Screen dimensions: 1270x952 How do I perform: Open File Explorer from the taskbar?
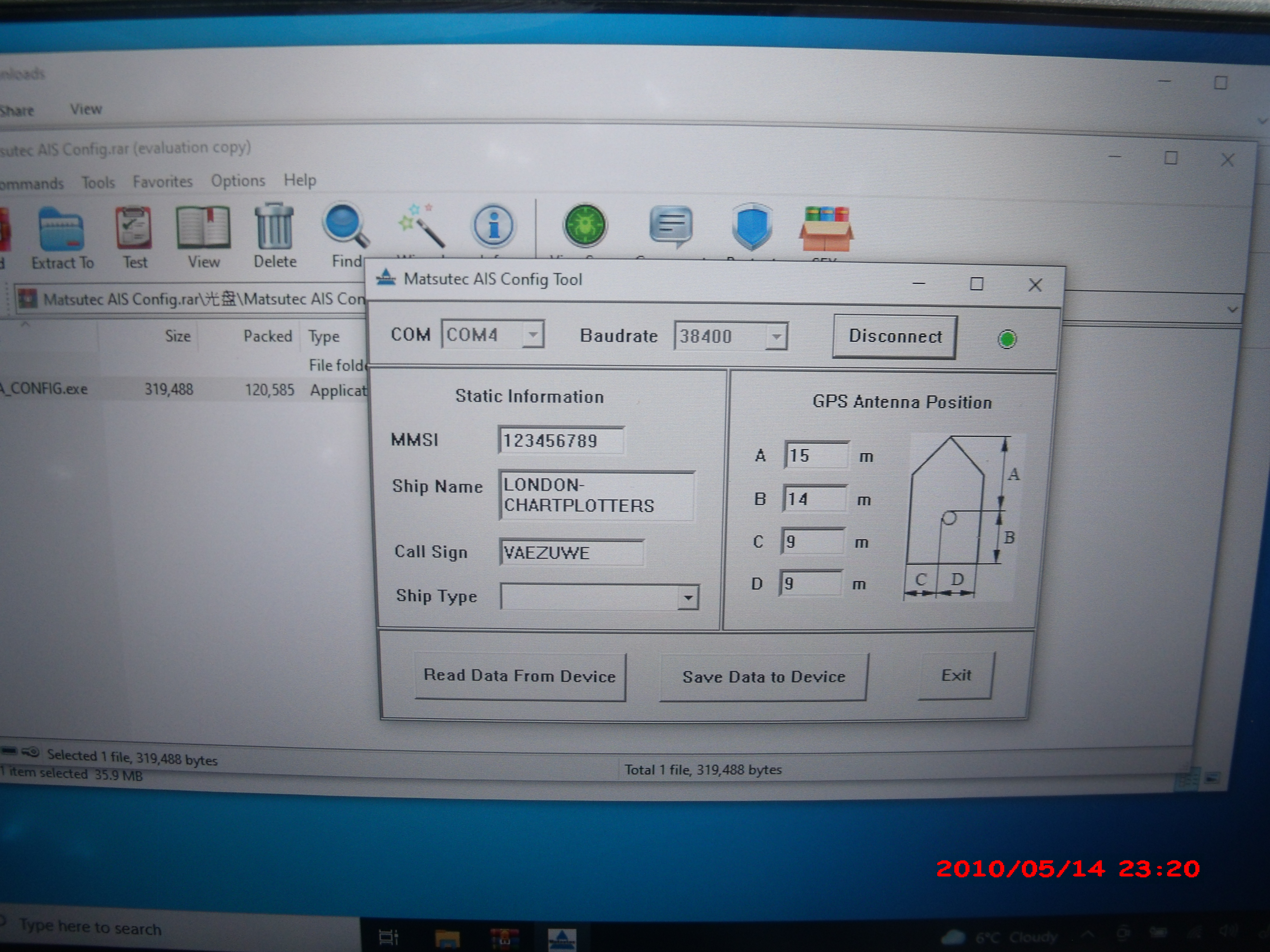point(447,938)
